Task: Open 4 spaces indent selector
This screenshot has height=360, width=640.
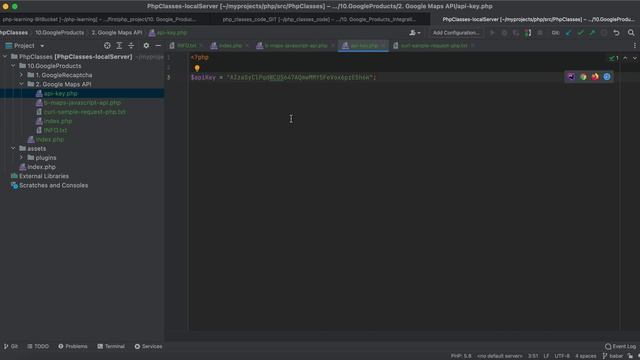Action: [x=586, y=356]
